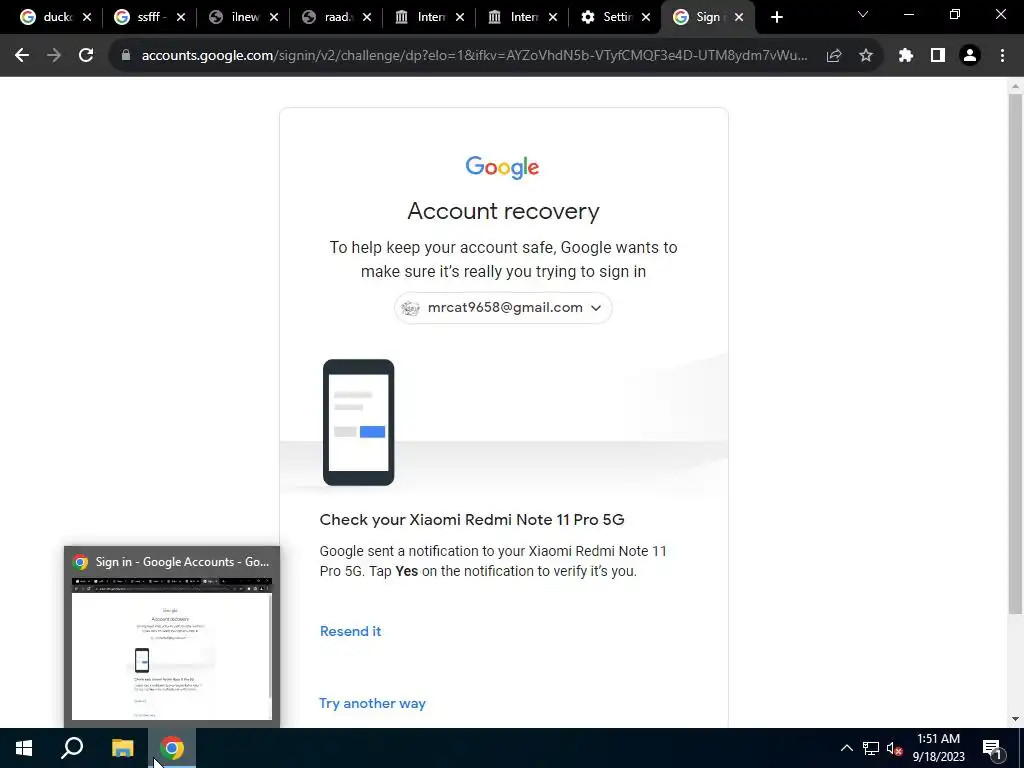Image resolution: width=1024 pixels, height=768 pixels.
Task: Open a new tab with the plus icon
Action: pyautogui.click(x=776, y=18)
